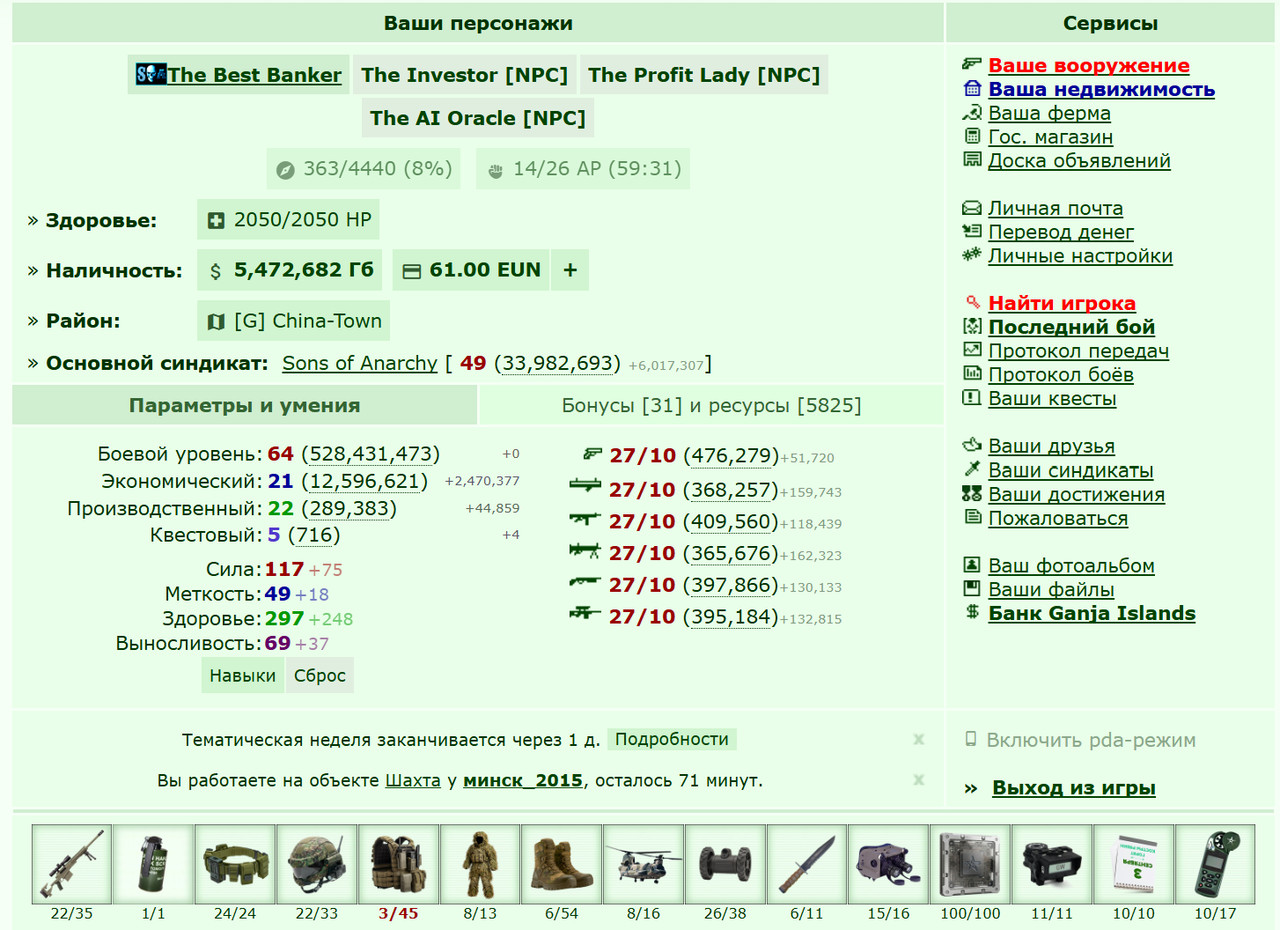
Task: Switch to The Profit Lady [NPC] character
Action: (x=704, y=75)
